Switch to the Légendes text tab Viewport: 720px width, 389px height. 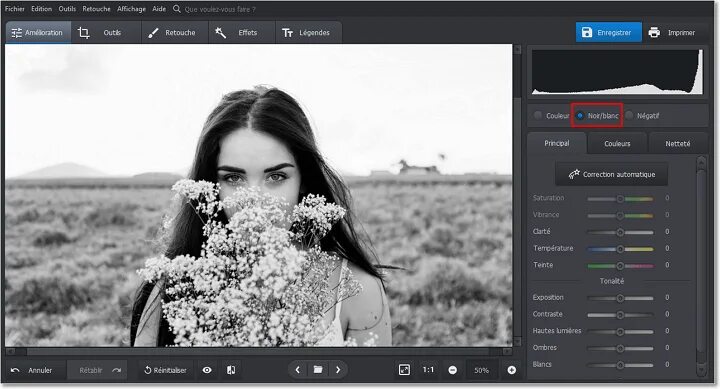tap(308, 33)
